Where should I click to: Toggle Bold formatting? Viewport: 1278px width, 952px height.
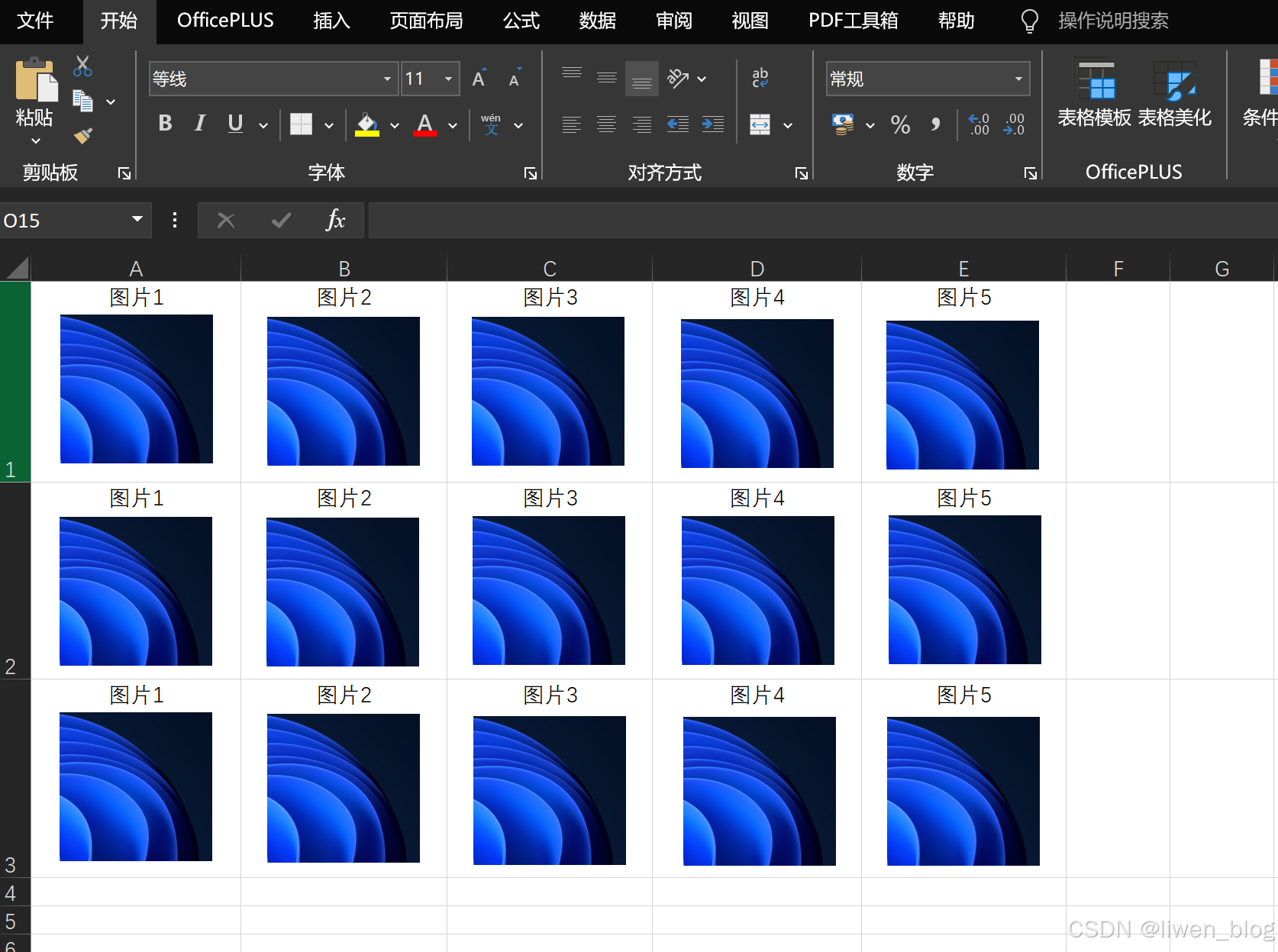click(165, 123)
